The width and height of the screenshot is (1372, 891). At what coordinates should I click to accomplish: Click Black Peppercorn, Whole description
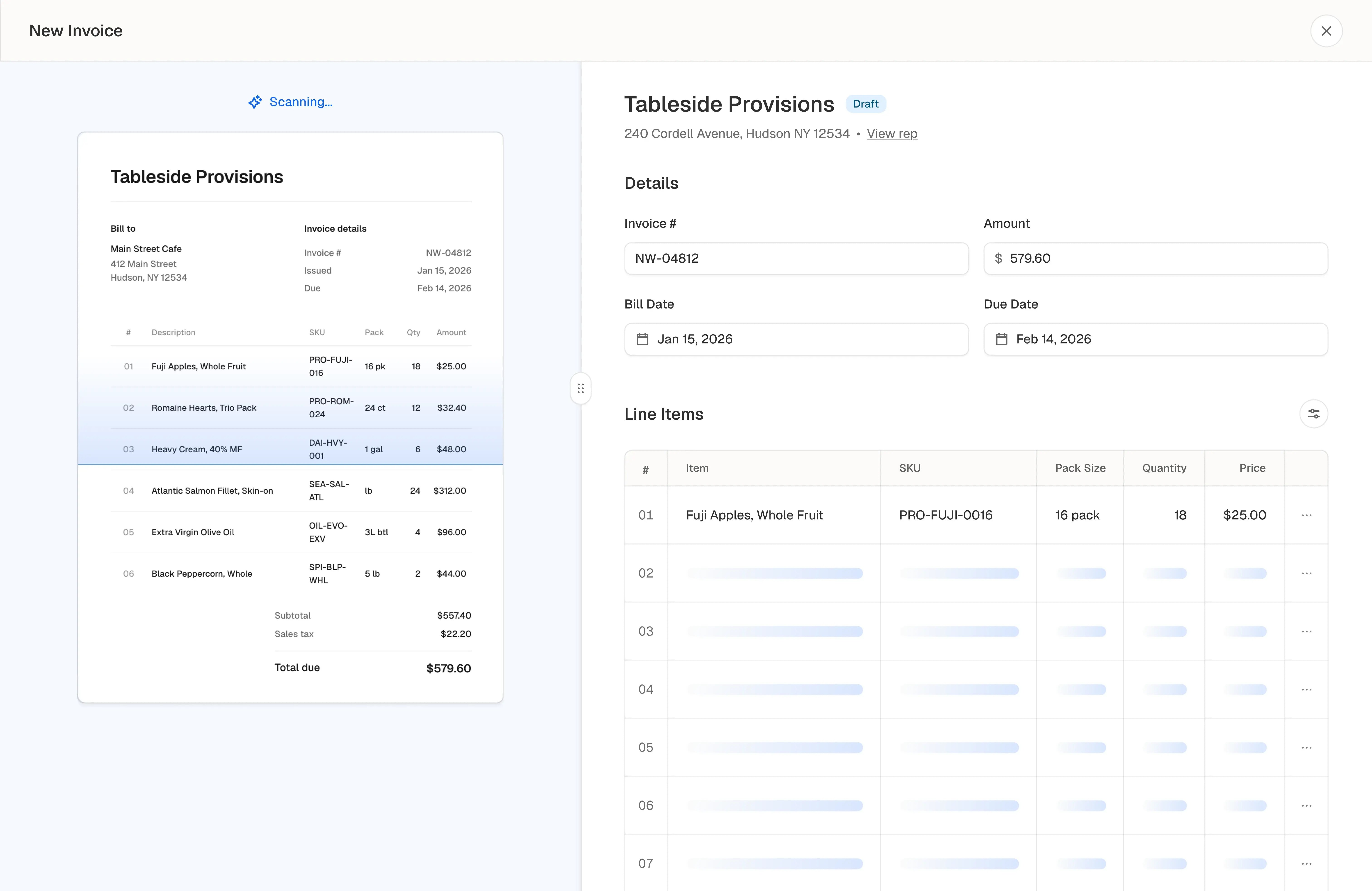point(202,574)
